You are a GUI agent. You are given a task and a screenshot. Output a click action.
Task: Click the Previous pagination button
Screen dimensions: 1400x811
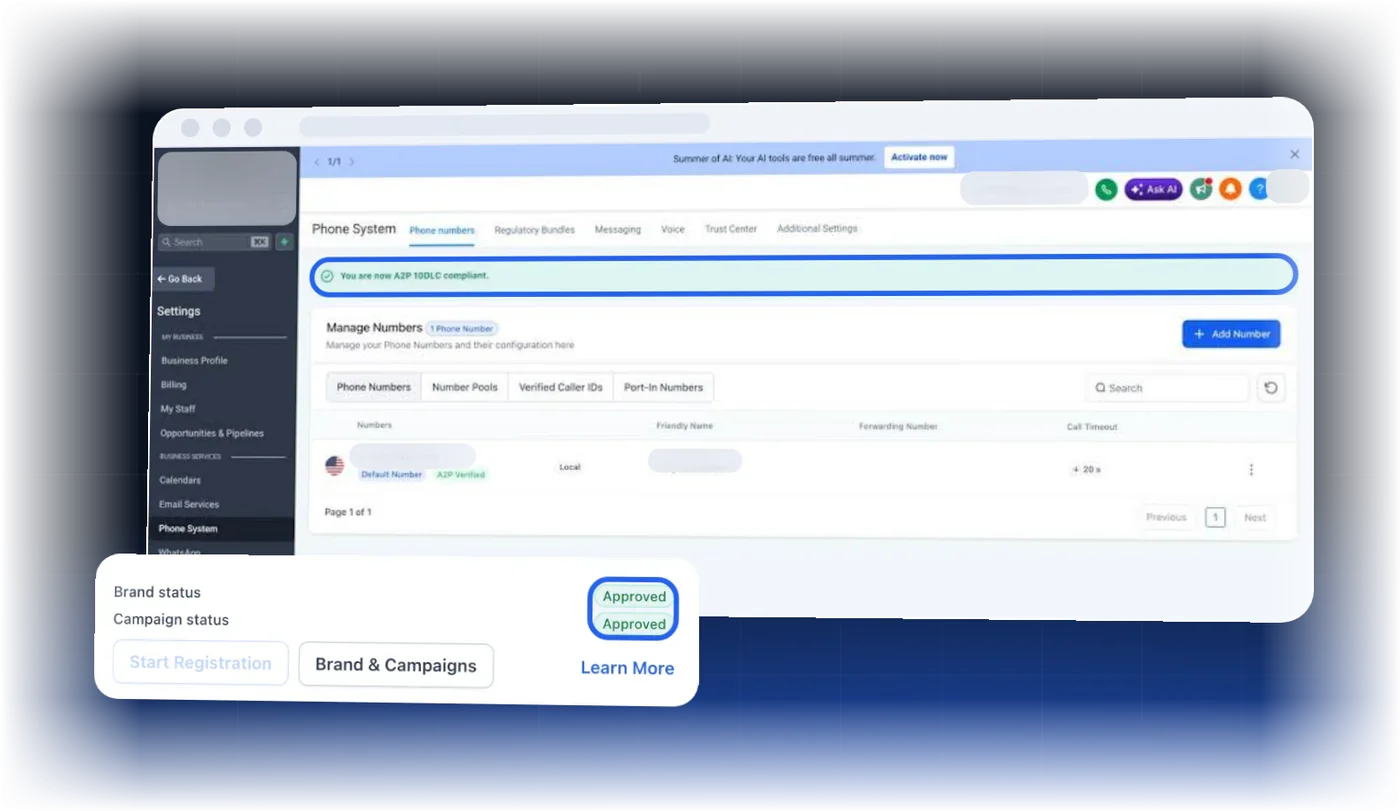pos(1166,517)
